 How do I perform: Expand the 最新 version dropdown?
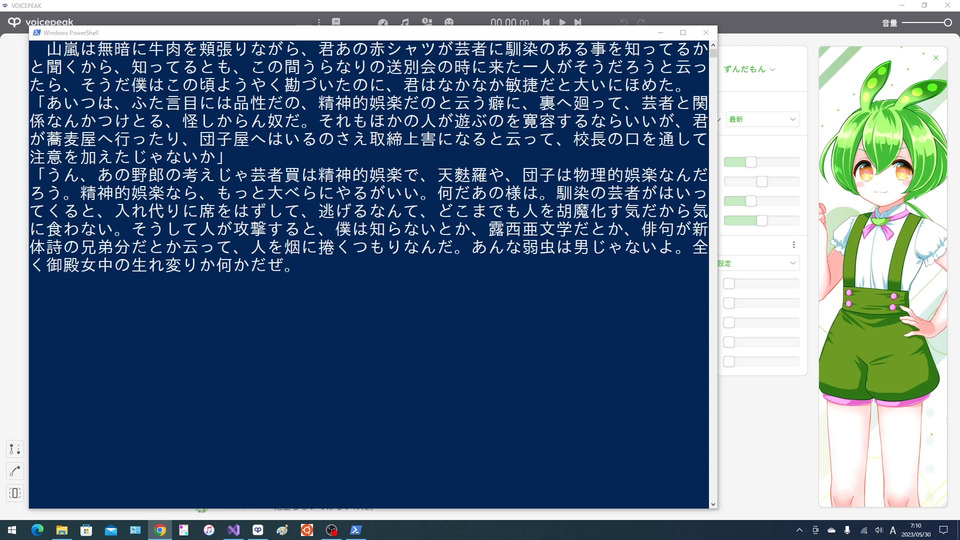762,119
